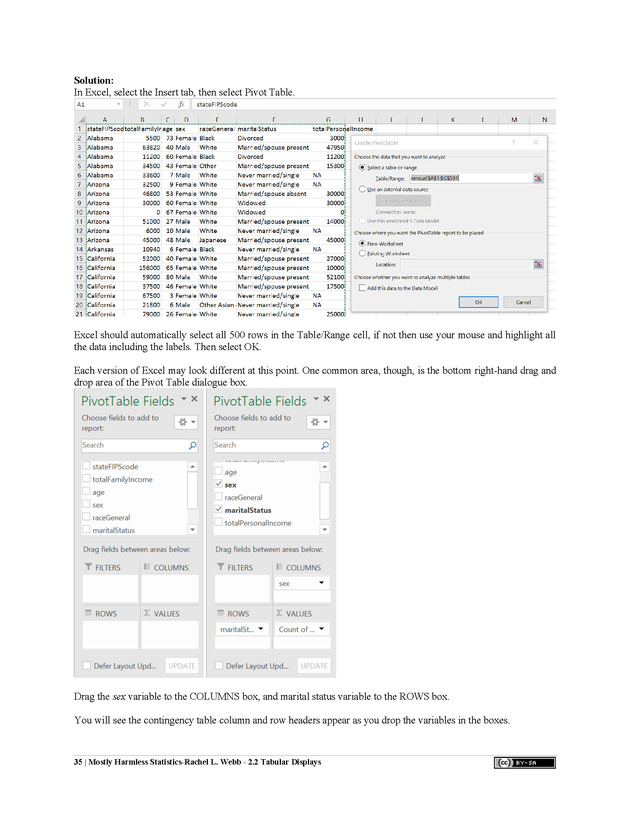The image size is (630, 815).
Task: Uncheck the checked maritalStatus field
Action: (219, 509)
